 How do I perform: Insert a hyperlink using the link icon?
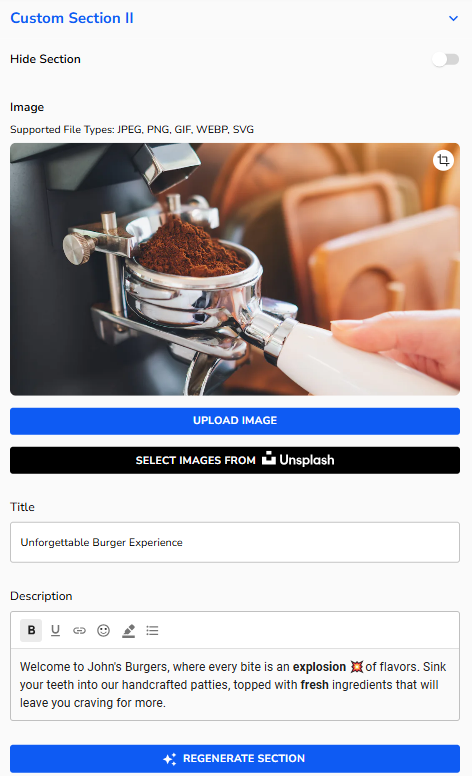(x=79, y=630)
